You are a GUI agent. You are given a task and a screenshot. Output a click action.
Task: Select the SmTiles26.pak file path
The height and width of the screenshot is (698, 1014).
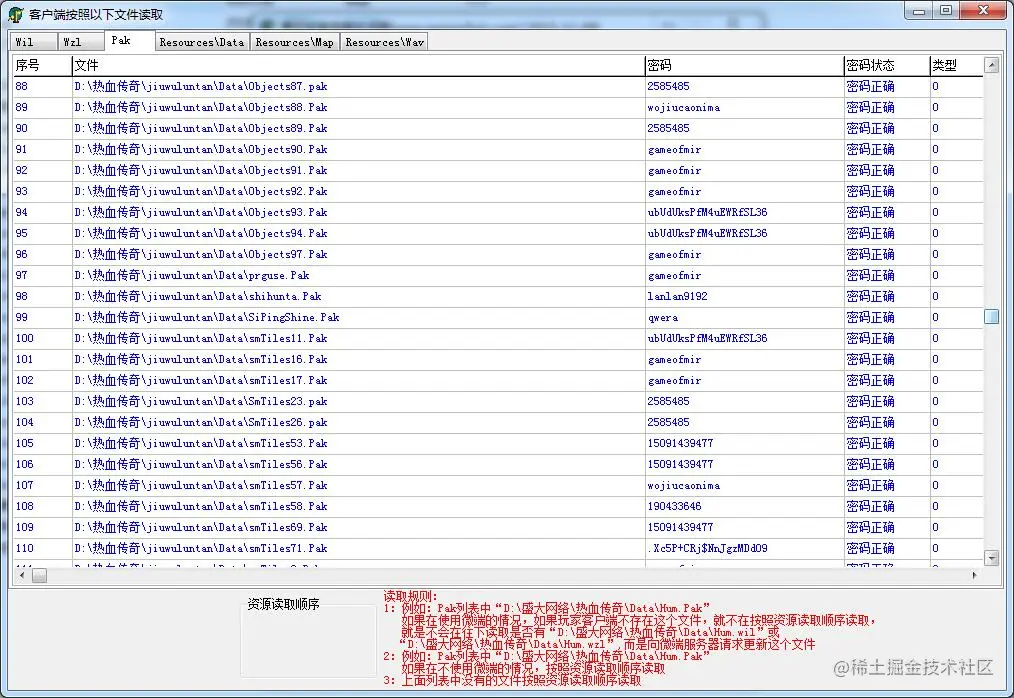[x=200, y=422]
